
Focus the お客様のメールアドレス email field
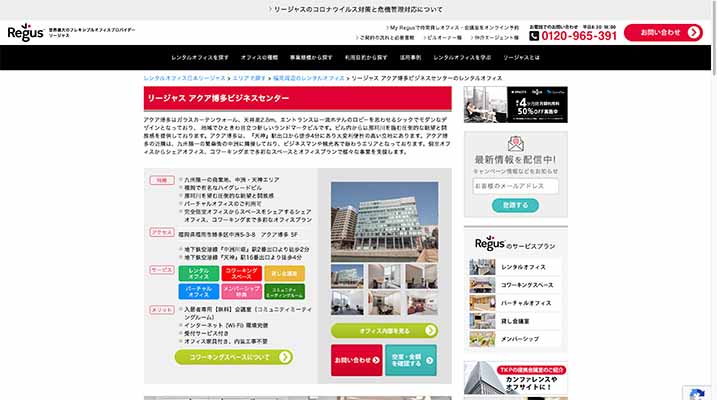(x=516, y=186)
